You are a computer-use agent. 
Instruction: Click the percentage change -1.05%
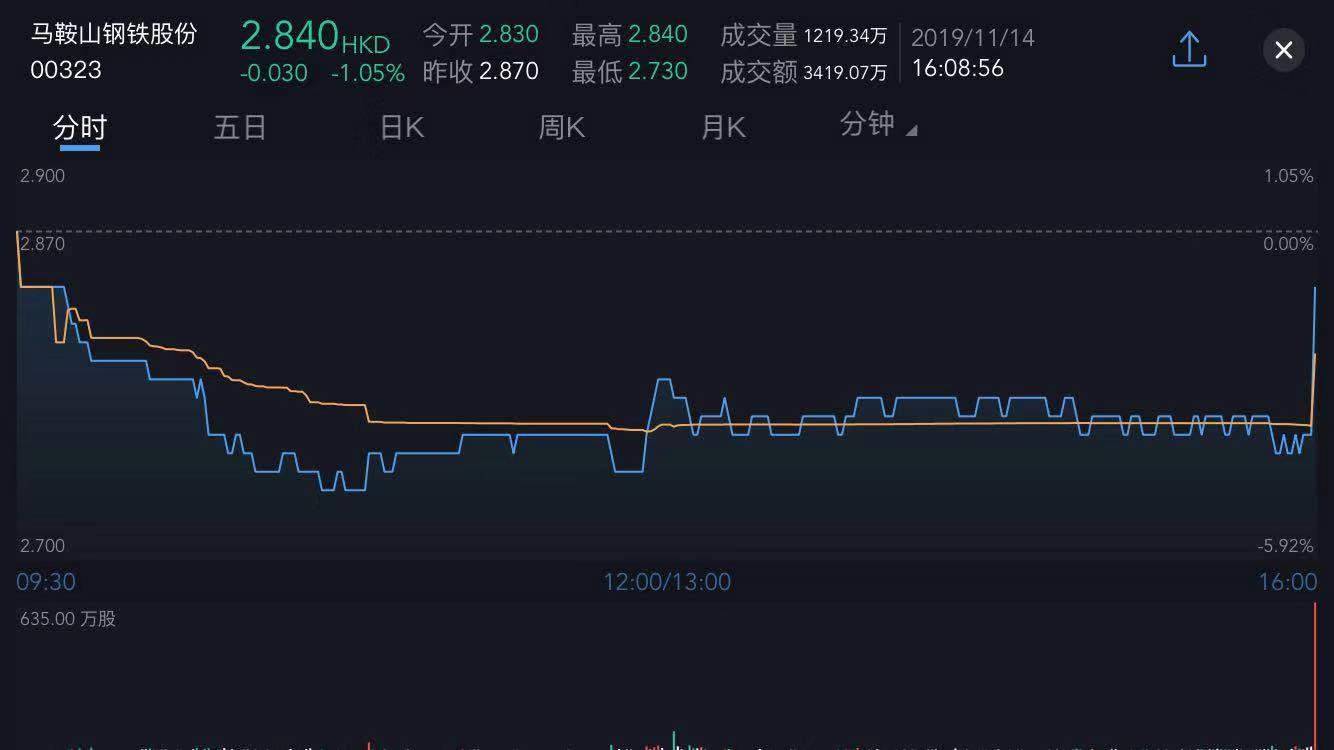pyautogui.click(x=368, y=73)
